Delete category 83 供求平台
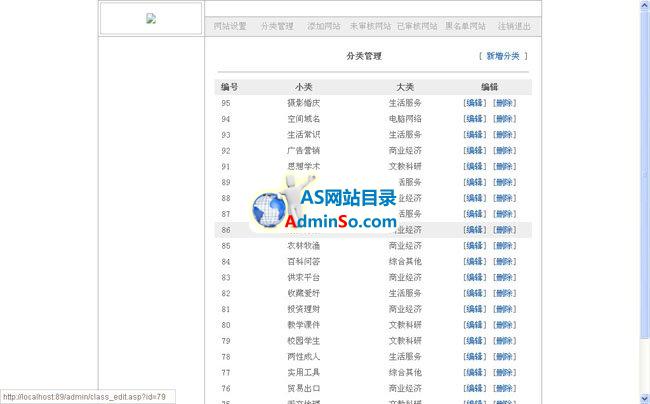 pyautogui.click(x=504, y=277)
